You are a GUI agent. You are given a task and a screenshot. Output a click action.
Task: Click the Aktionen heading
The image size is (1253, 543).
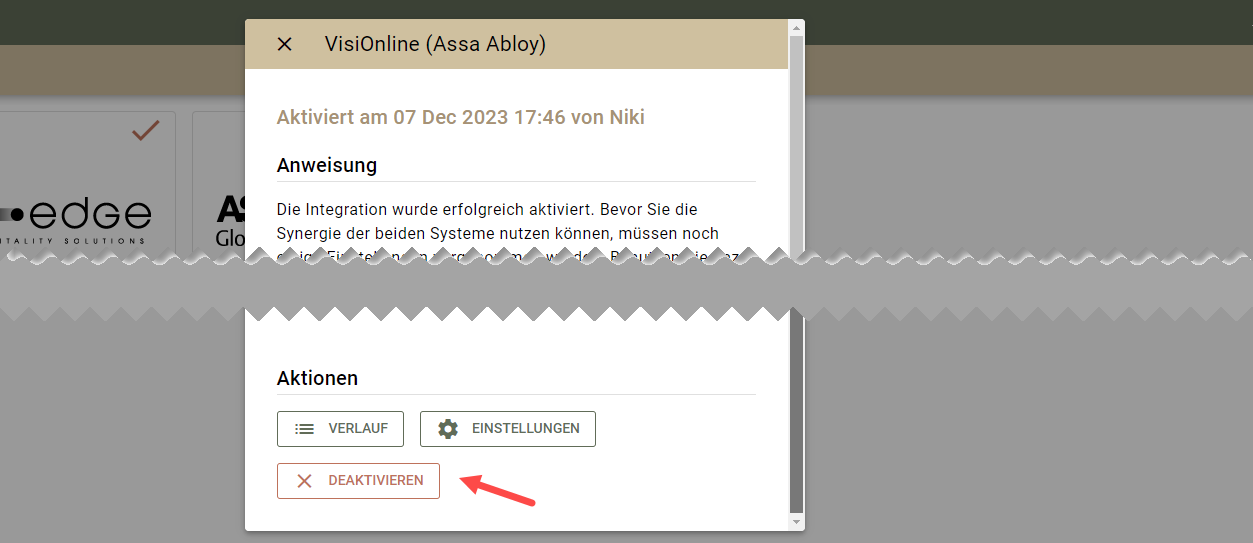tap(317, 378)
